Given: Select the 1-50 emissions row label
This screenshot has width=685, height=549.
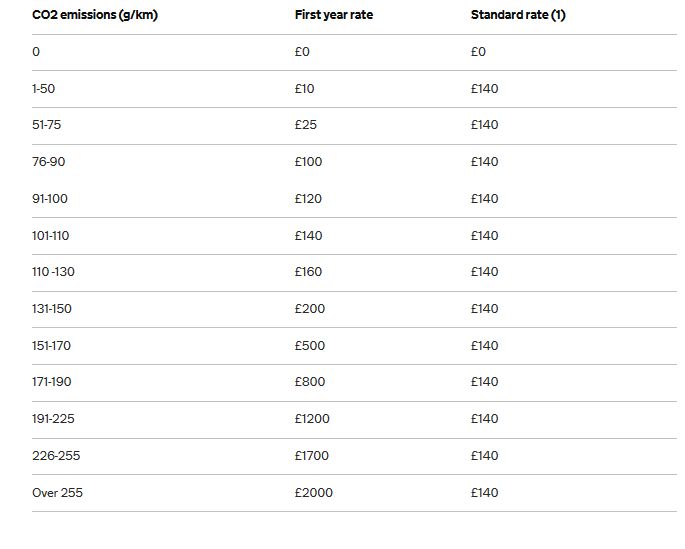Looking at the screenshot, I should pos(43,89).
